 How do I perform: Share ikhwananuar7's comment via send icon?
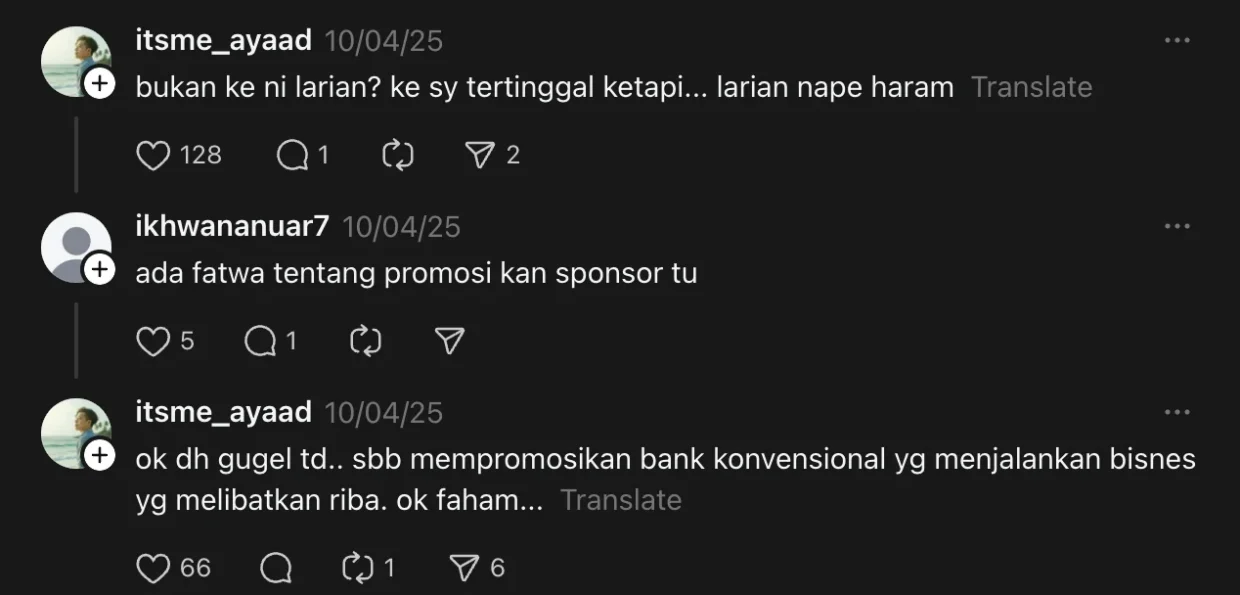[x=450, y=342]
